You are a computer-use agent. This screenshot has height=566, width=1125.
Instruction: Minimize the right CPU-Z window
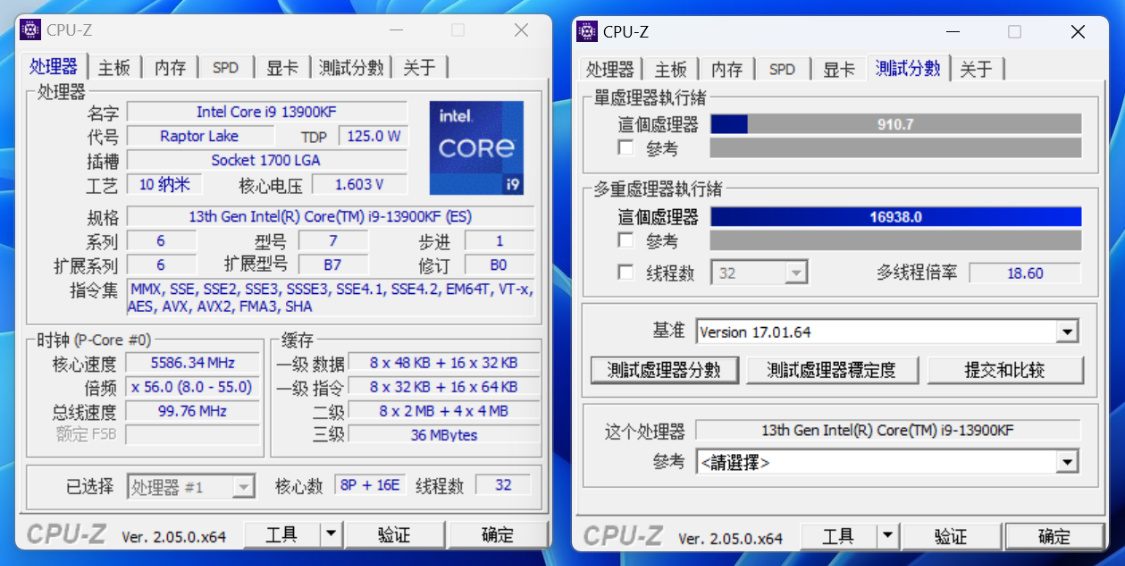click(952, 32)
